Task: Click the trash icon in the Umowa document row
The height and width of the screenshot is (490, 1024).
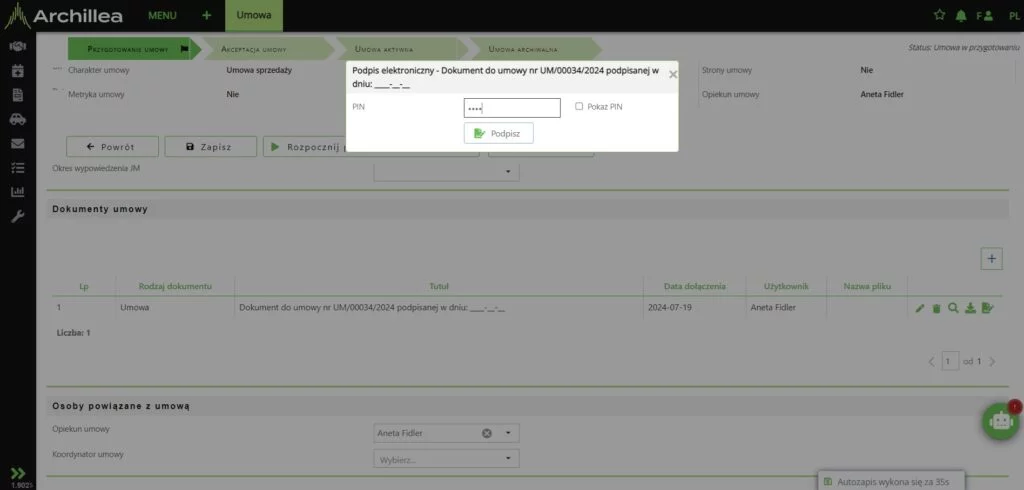Action: click(937, 308)
